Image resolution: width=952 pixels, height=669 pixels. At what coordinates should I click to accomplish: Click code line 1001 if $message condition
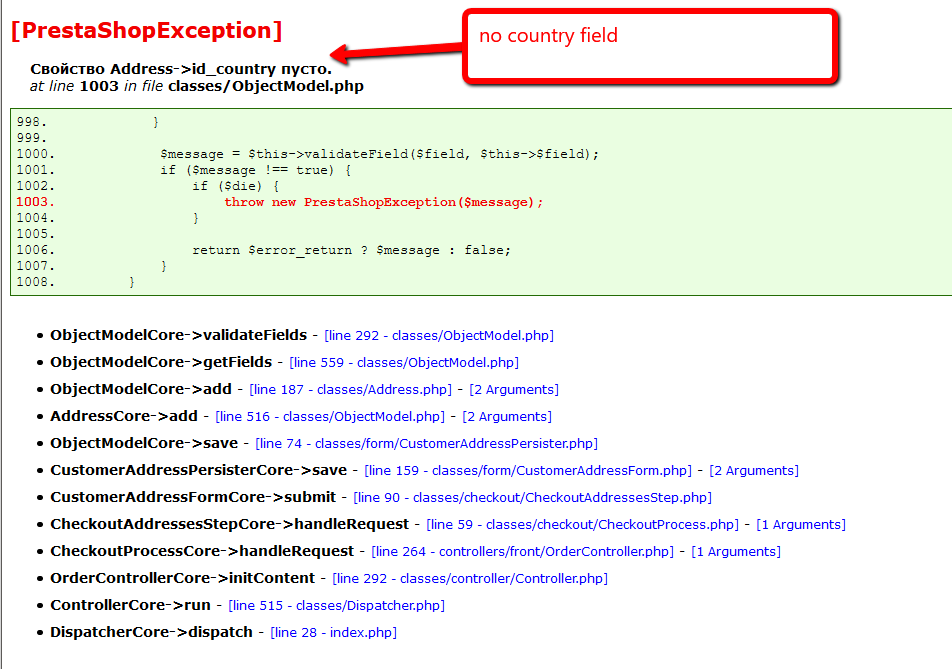pos(256,171)
